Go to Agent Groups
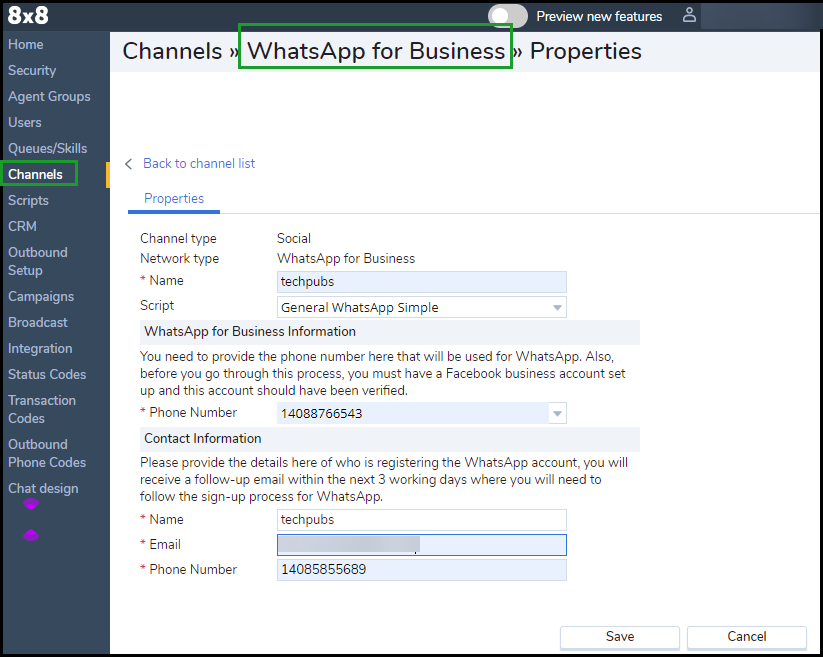 click(49, 97)
